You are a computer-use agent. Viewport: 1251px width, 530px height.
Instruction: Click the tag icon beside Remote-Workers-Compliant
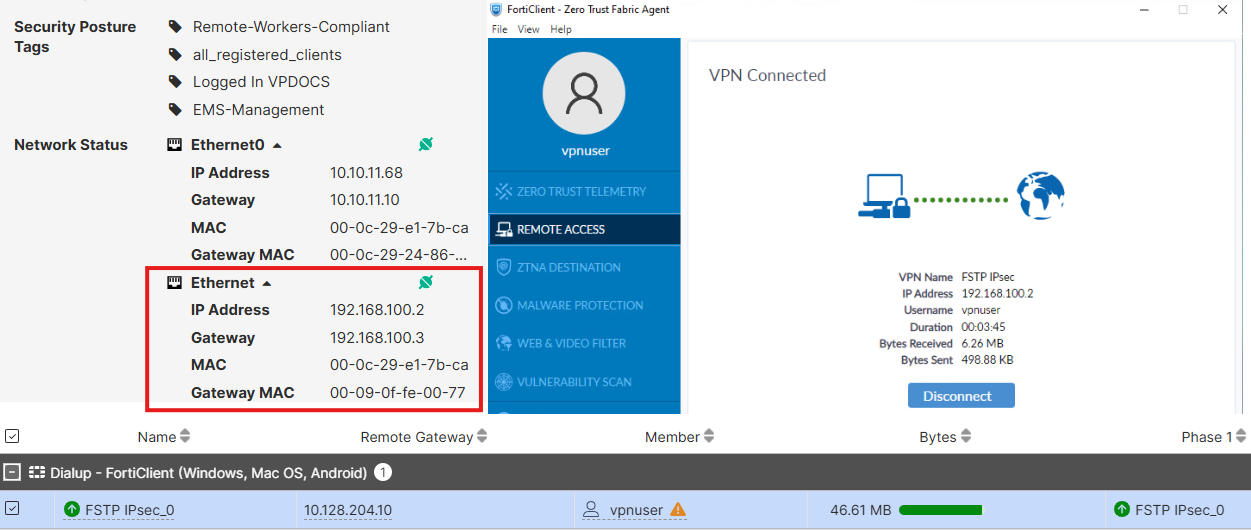tap(176, 27)
